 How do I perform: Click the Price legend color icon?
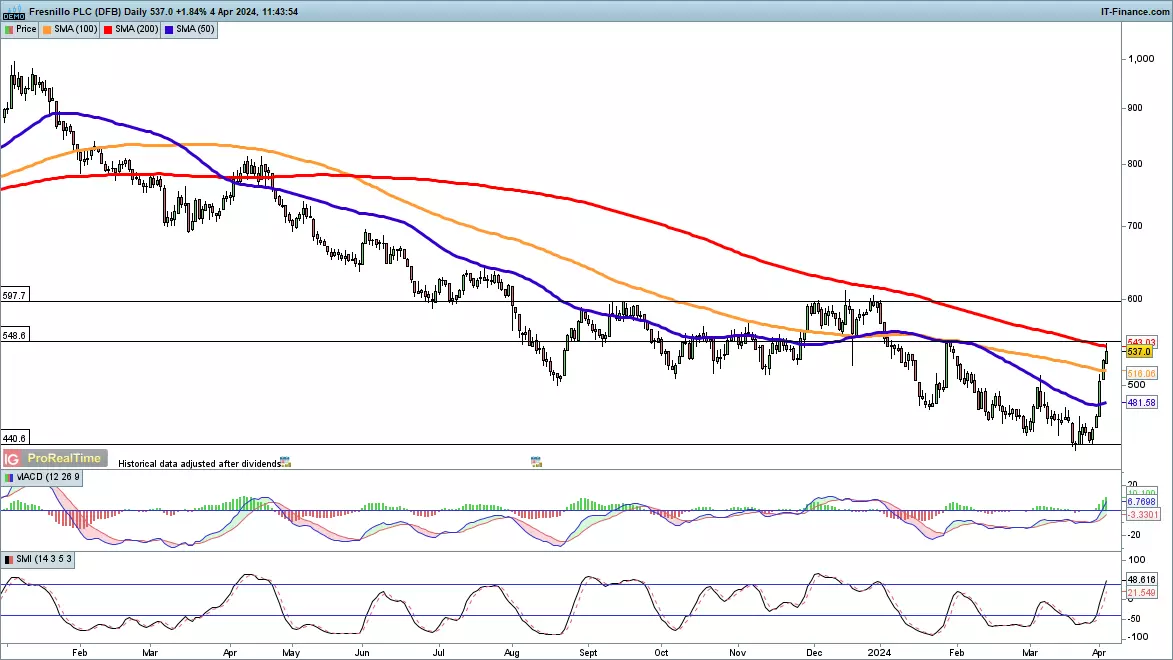[8, 29]
